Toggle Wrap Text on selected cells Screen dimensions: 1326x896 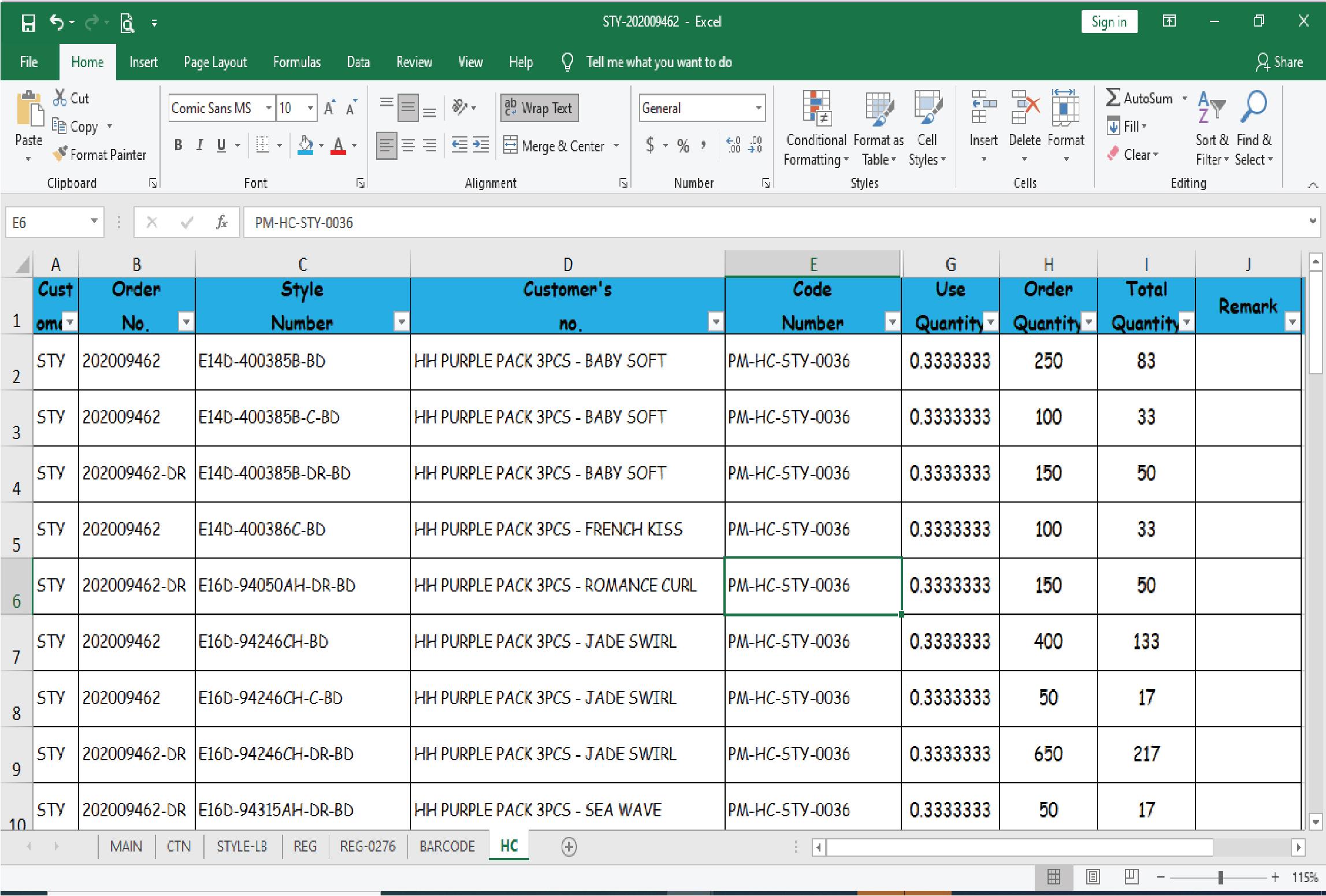tap(538, 107)
